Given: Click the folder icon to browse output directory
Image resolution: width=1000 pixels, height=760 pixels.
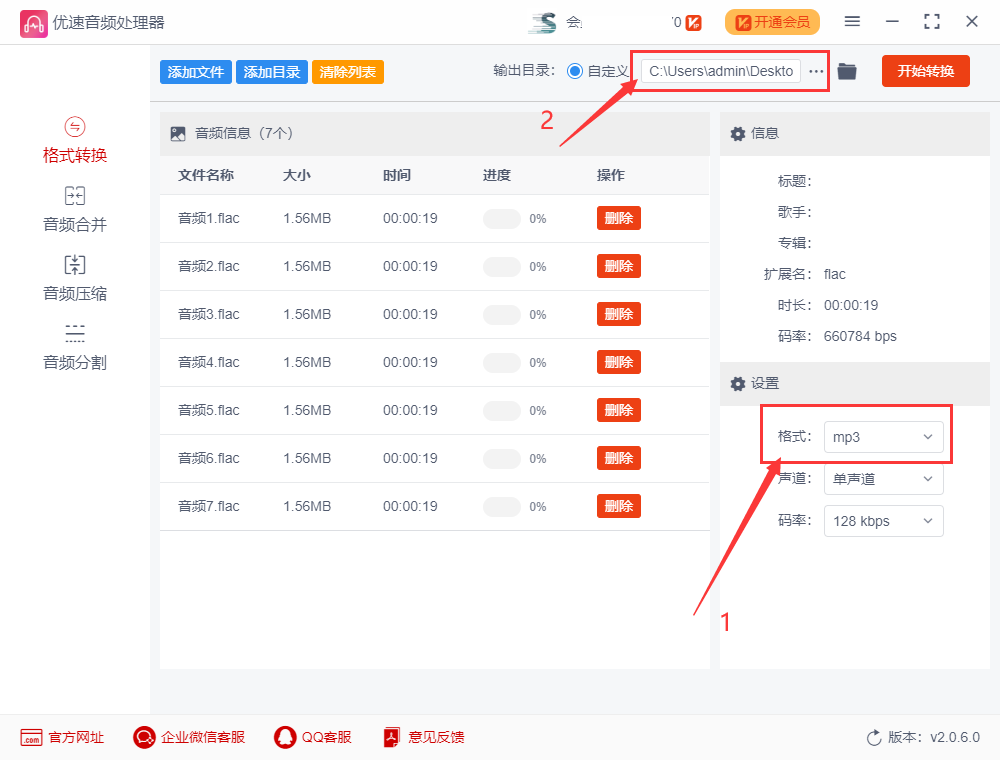Looking at the screenshot, I should [x=846, y=71].
